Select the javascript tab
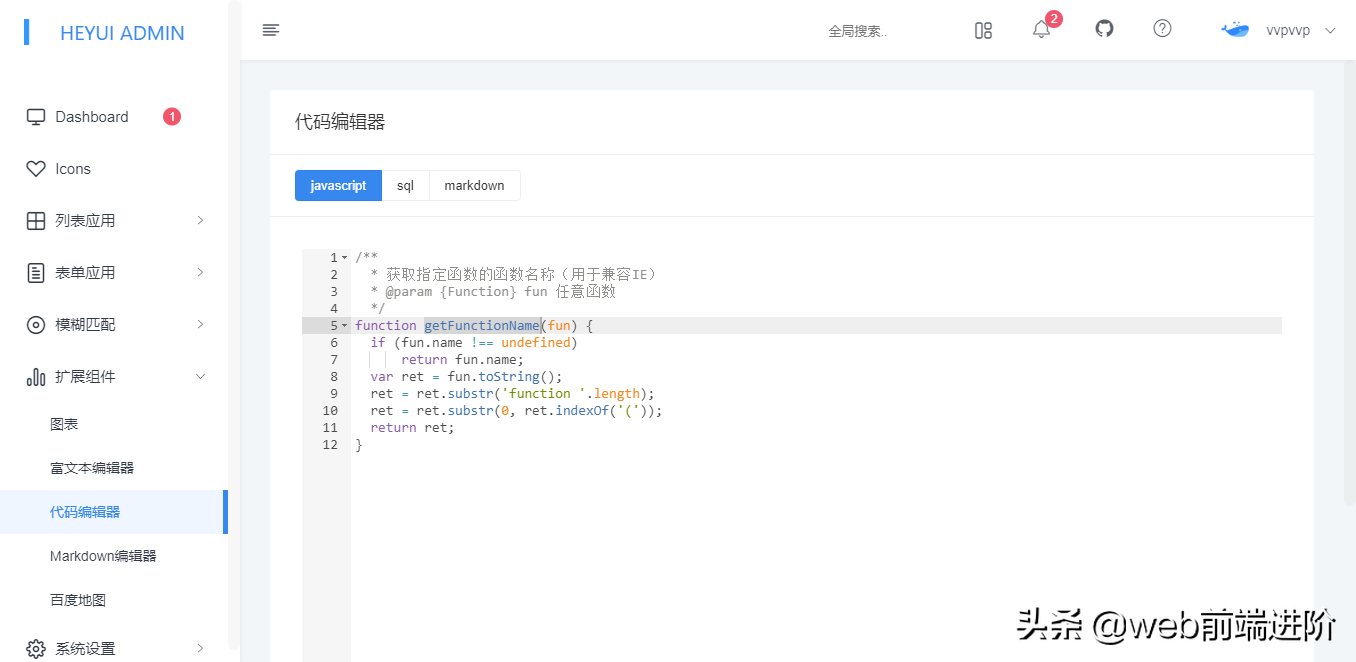Viewport: 1356px width, 662px height. (338, 186)
